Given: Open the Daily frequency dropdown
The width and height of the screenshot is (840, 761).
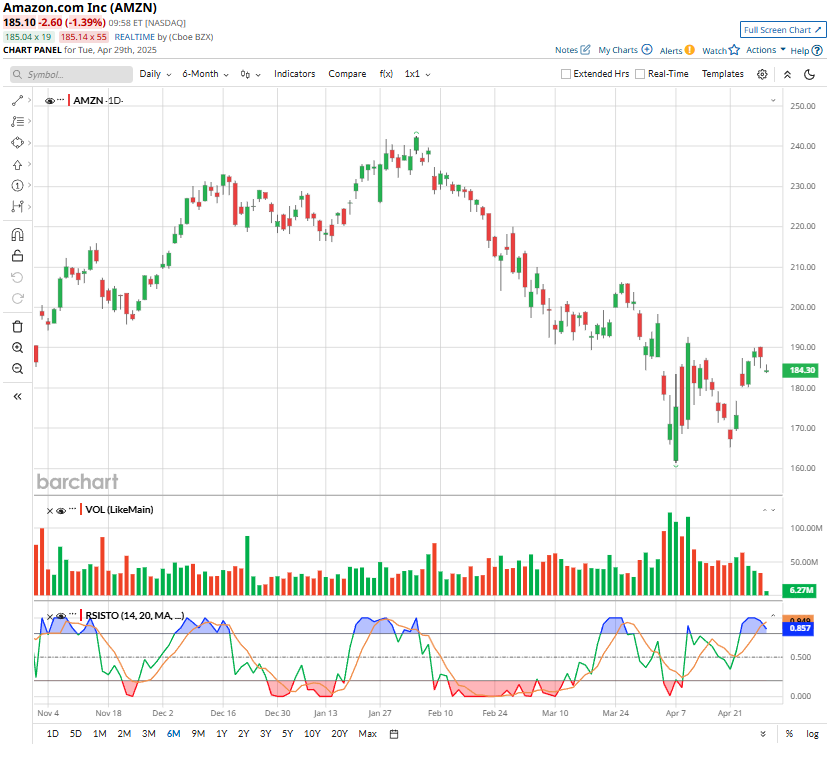Looking at the screenshot, I should tap(155, 74).
